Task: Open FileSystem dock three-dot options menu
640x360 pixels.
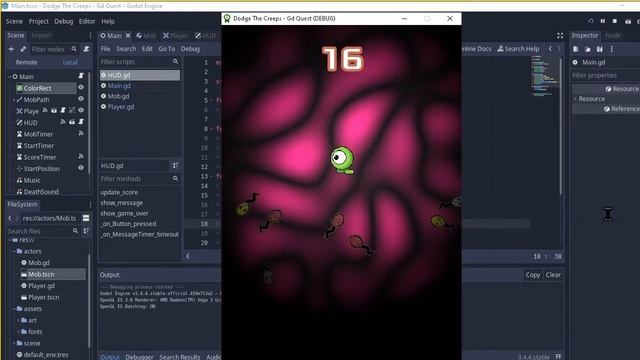Action: [90, 204]
